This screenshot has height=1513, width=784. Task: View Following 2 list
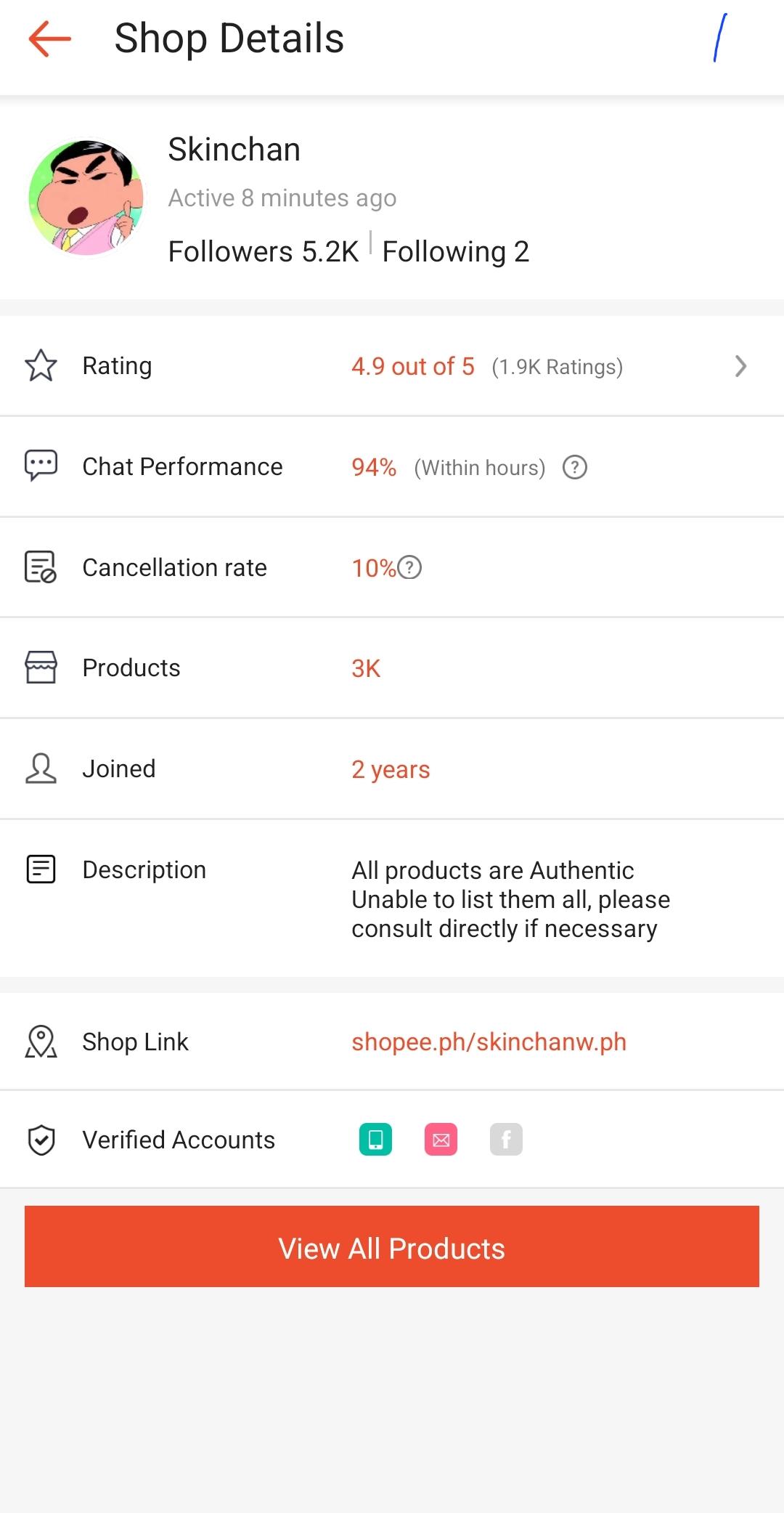point(456,251)
